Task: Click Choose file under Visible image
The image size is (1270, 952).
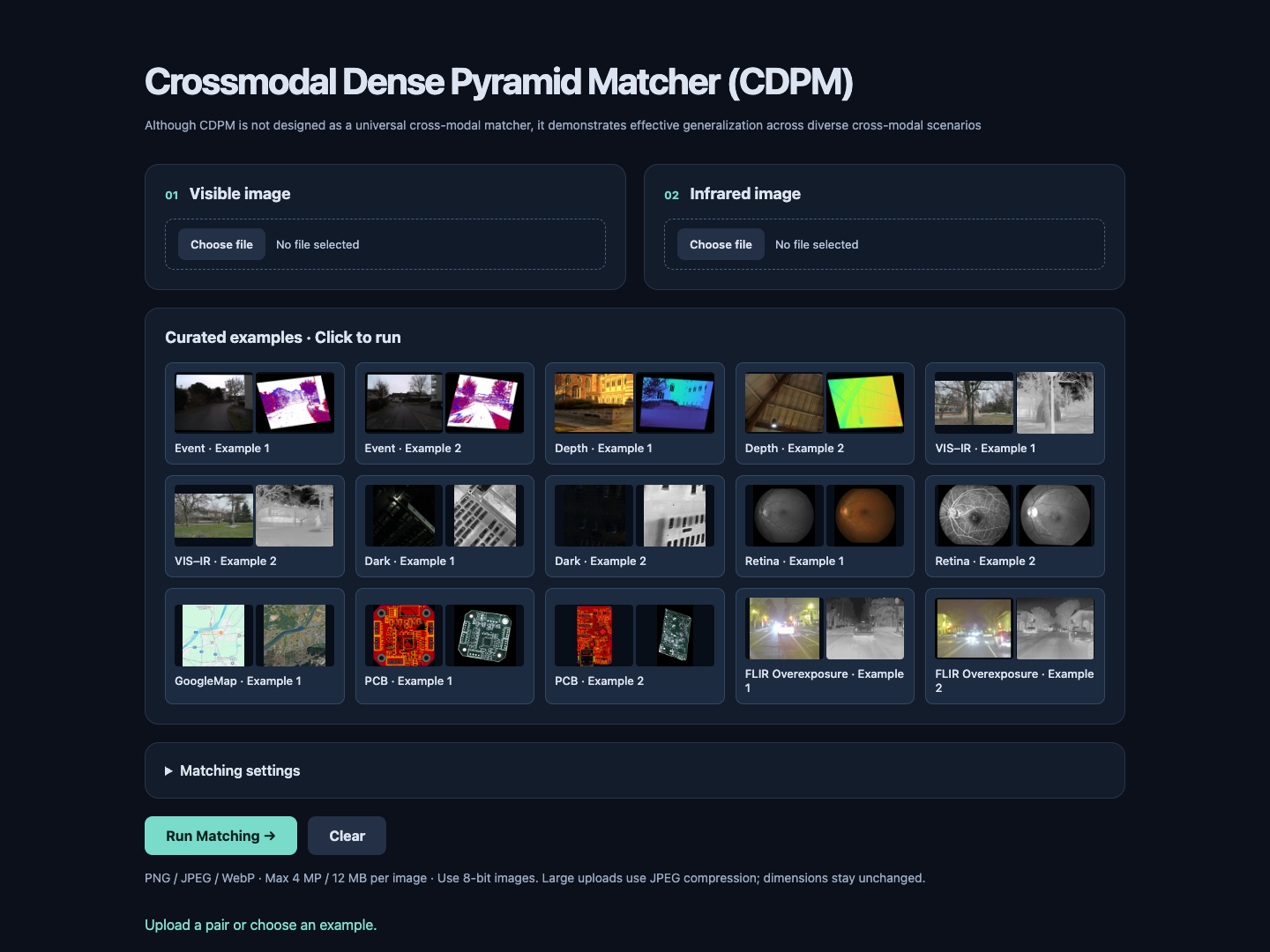Action: [x=221, y=244]
